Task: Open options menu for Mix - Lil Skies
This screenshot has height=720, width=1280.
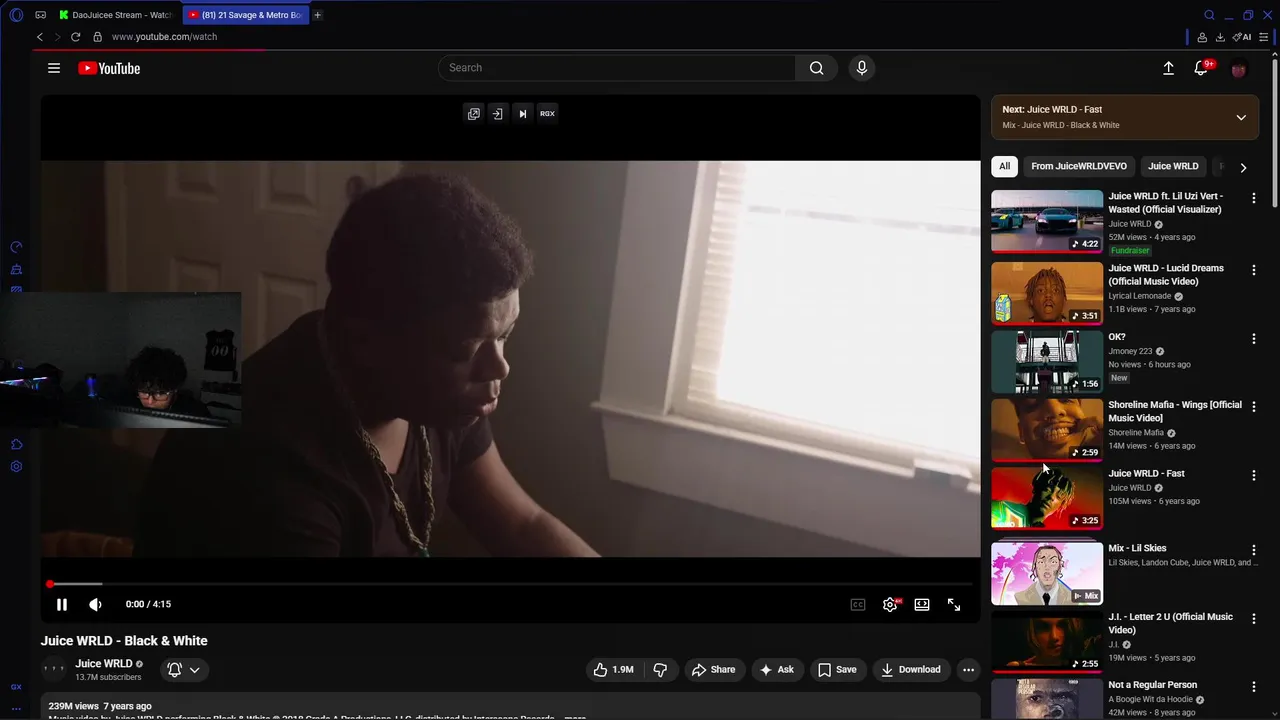Action: pyautogui.click(x=1254, y=550)
